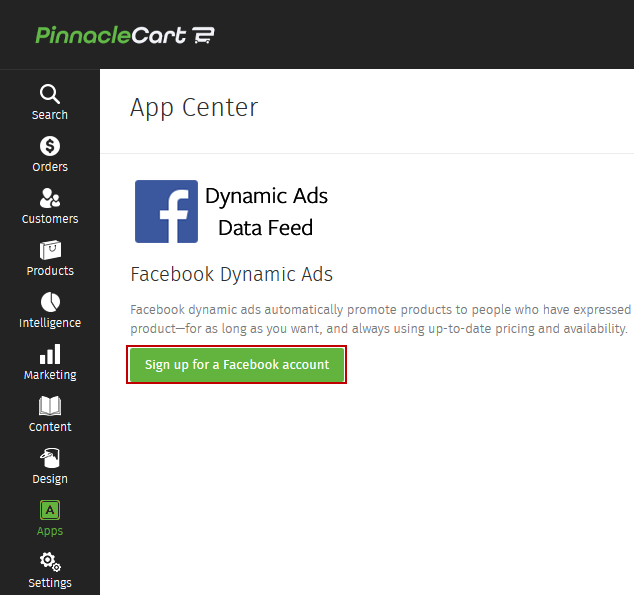Click the description paragraph about dynamic ads
634x595 pixels.
click(x=382, y=319)
